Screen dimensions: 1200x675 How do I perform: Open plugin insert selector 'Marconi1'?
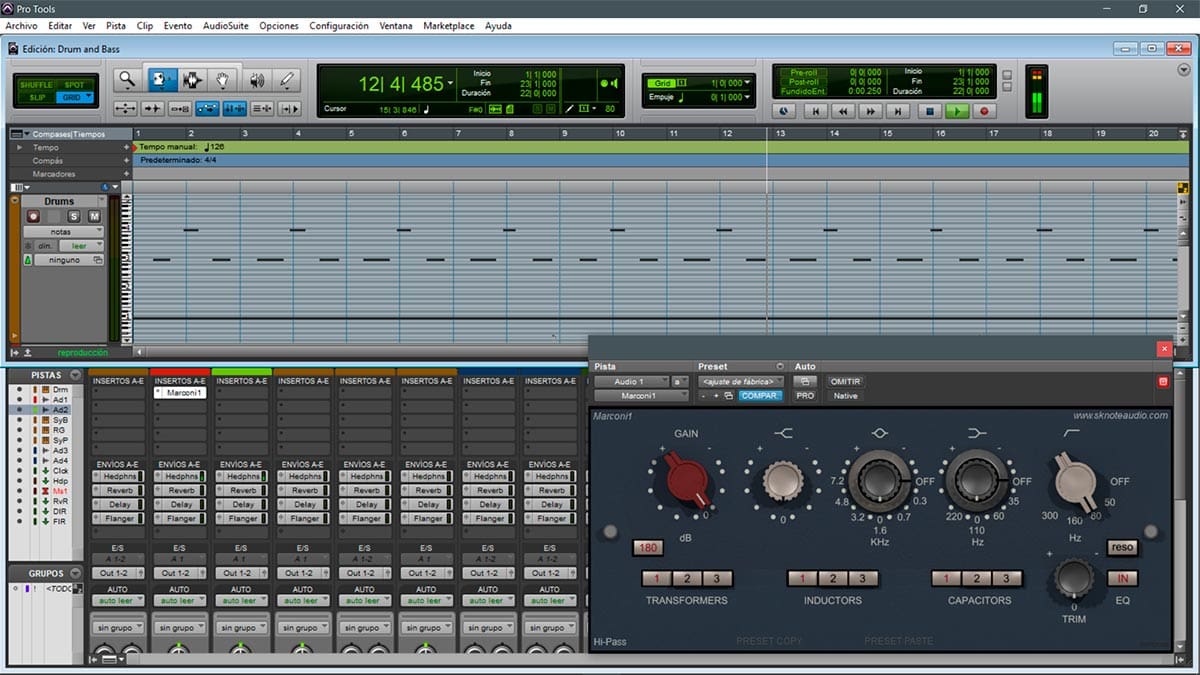click(642, 396)
